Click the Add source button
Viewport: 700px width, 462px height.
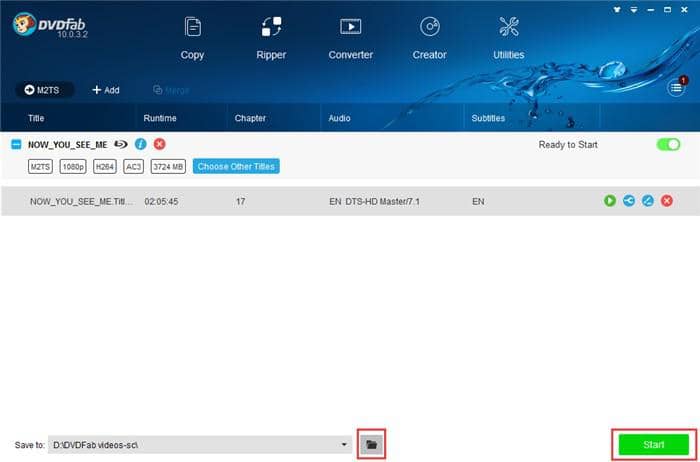106,90
